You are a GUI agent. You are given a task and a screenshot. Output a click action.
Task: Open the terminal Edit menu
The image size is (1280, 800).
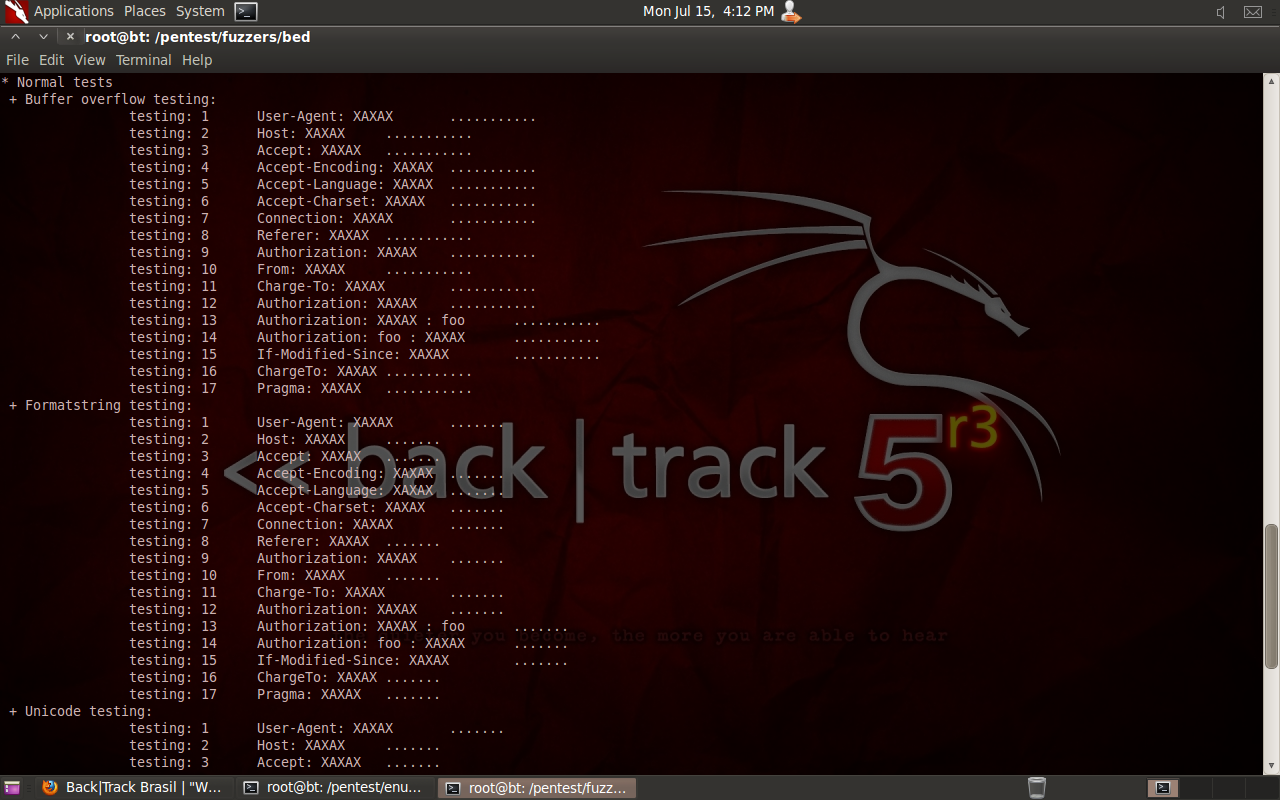(x=51, y=60)
